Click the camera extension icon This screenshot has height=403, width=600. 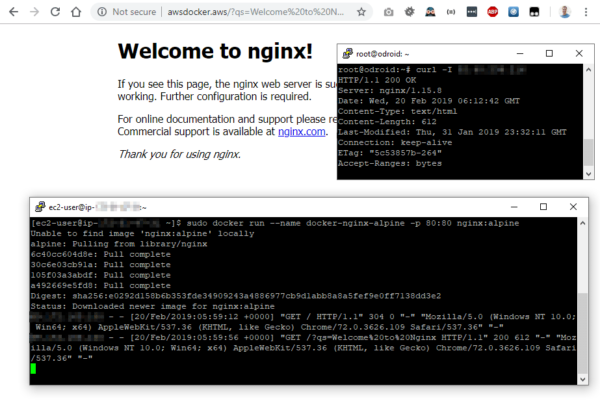tap(388, 12)
